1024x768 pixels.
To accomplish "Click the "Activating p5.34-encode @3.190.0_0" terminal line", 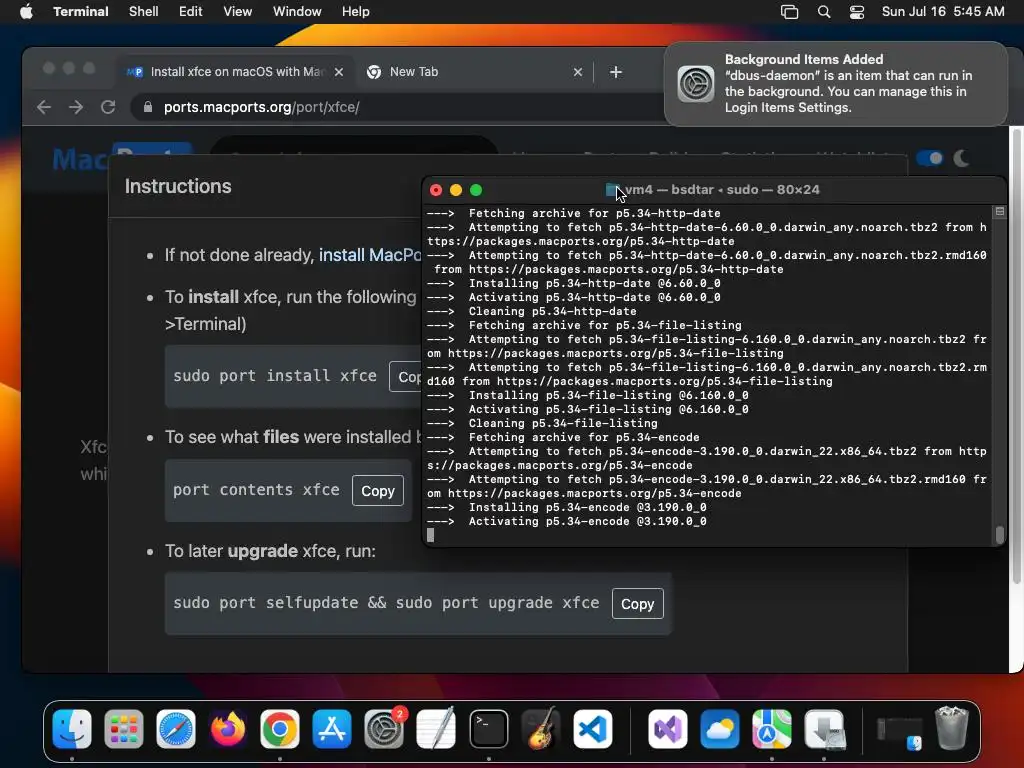I will [567, 521].
